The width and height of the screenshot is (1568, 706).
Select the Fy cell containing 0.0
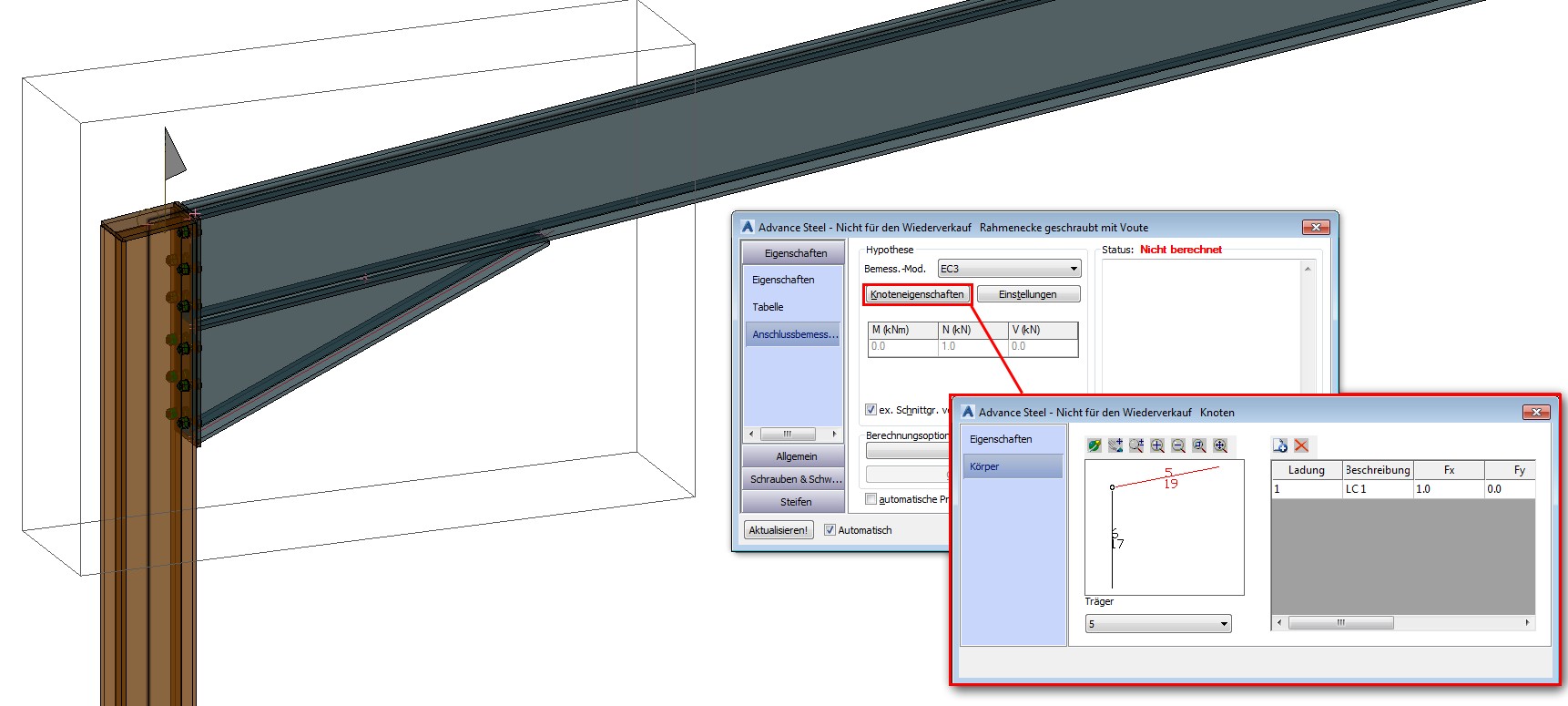(x=1512, y=489)
